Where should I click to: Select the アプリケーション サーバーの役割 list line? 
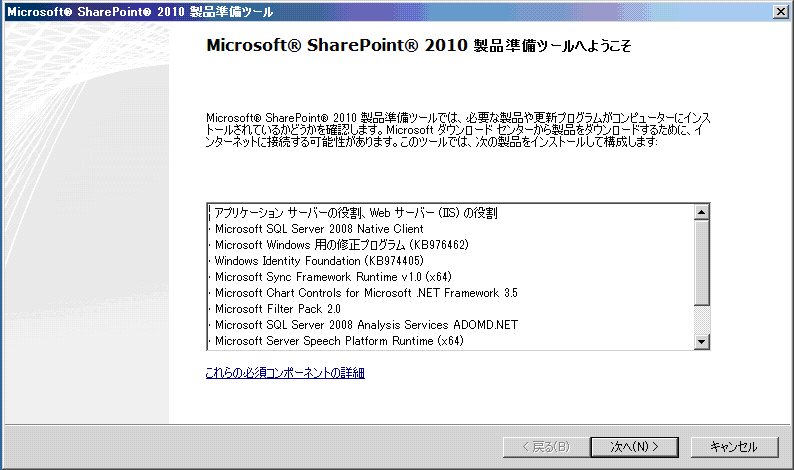coord(356,213)
